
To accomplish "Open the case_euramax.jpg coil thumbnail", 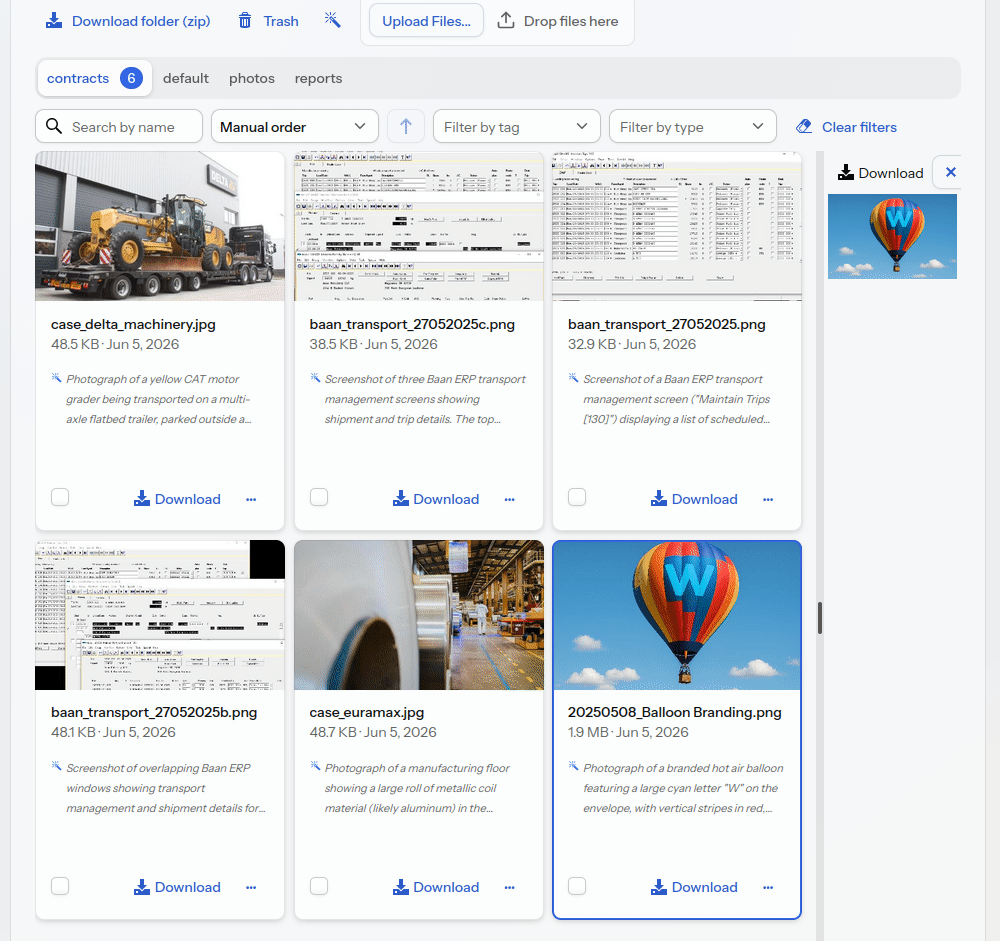I will tap(418, 615).
